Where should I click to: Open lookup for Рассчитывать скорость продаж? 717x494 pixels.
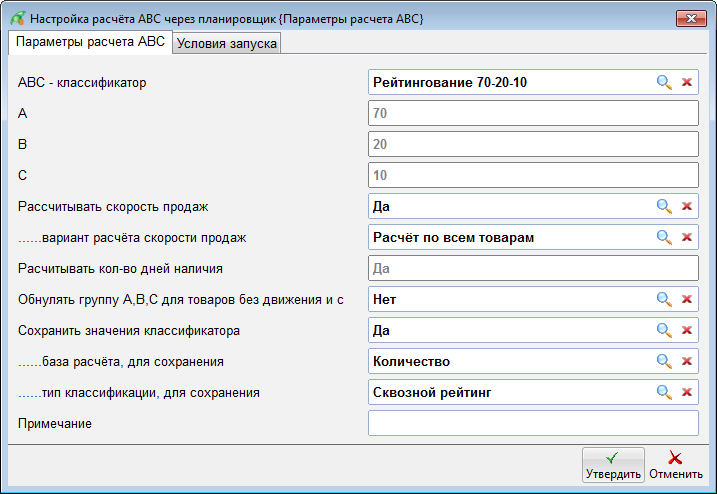click(663, 207)
